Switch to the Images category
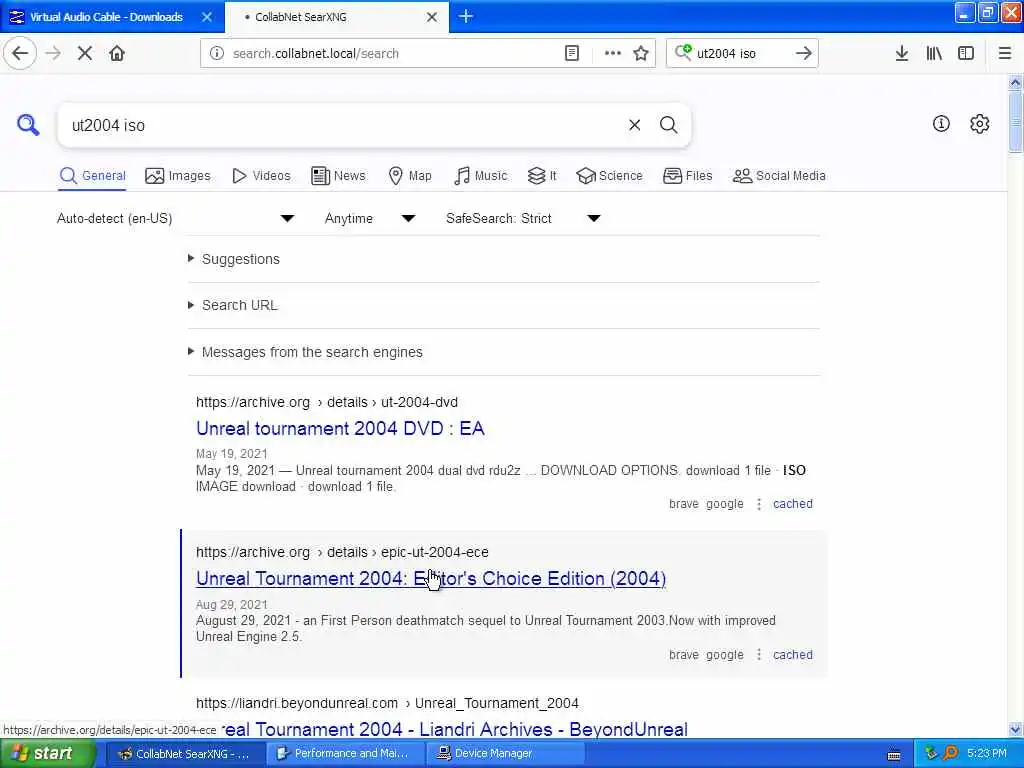This screenshot has width=1024, height=768. coord(178,176)
